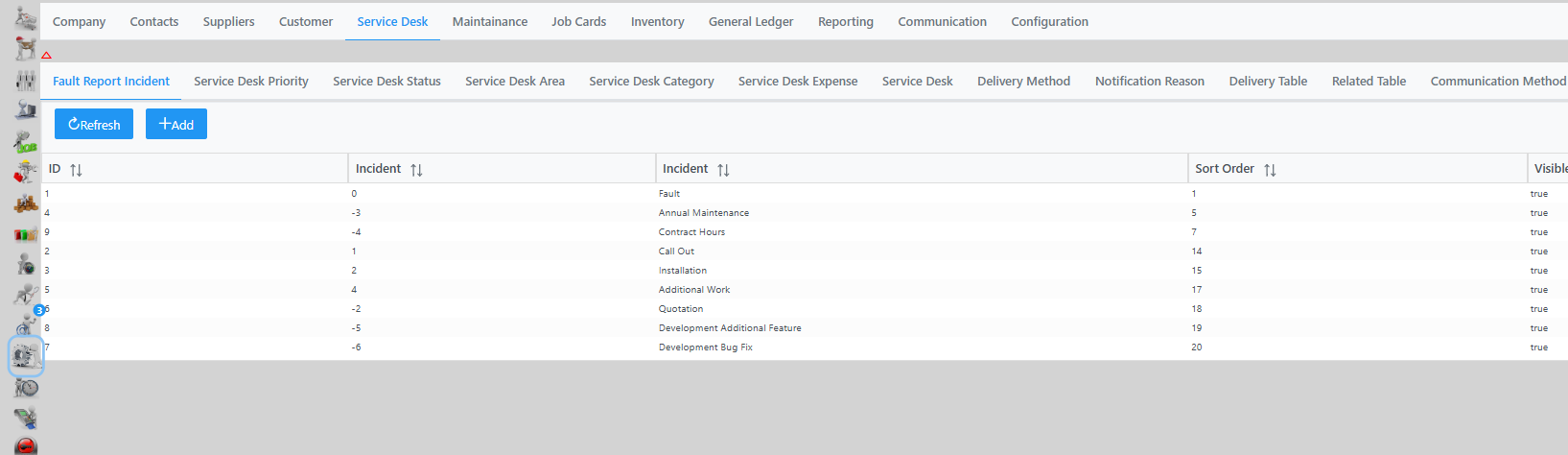Image resolution: width=1568 pixels, height=455 pixels.
Task: Select the Development Additional Feature row
Action: [805, 327]
